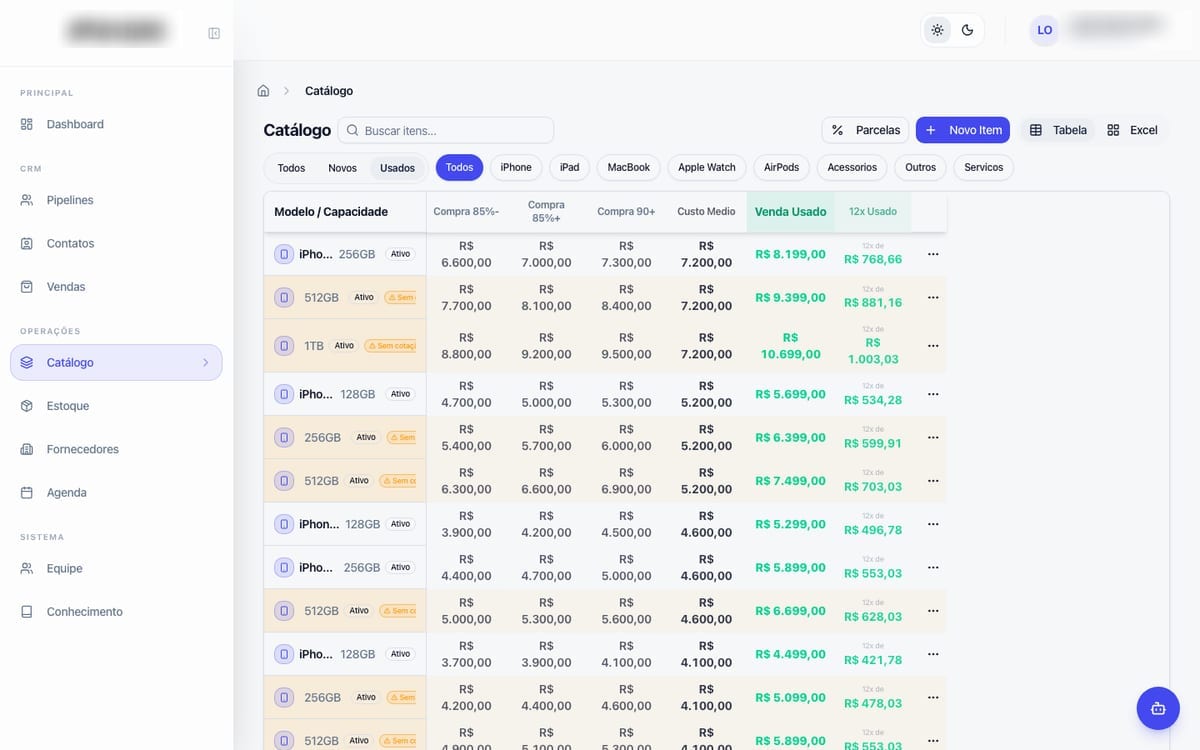Switch to Tabela view
Viewport: 1200px width, 750px height.
(1058, 130)
